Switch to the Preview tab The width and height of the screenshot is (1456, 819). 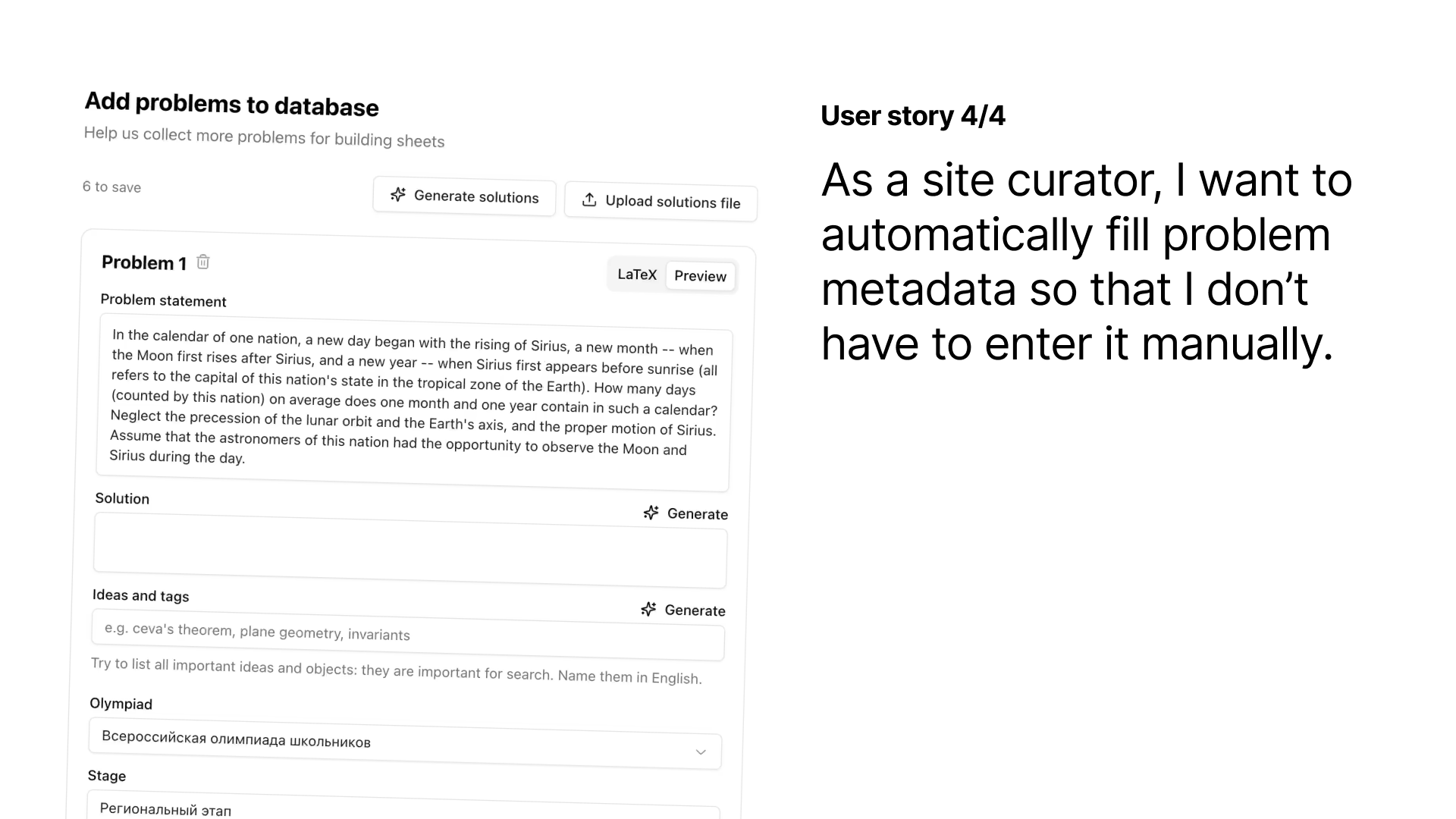(x=700, y=276)
